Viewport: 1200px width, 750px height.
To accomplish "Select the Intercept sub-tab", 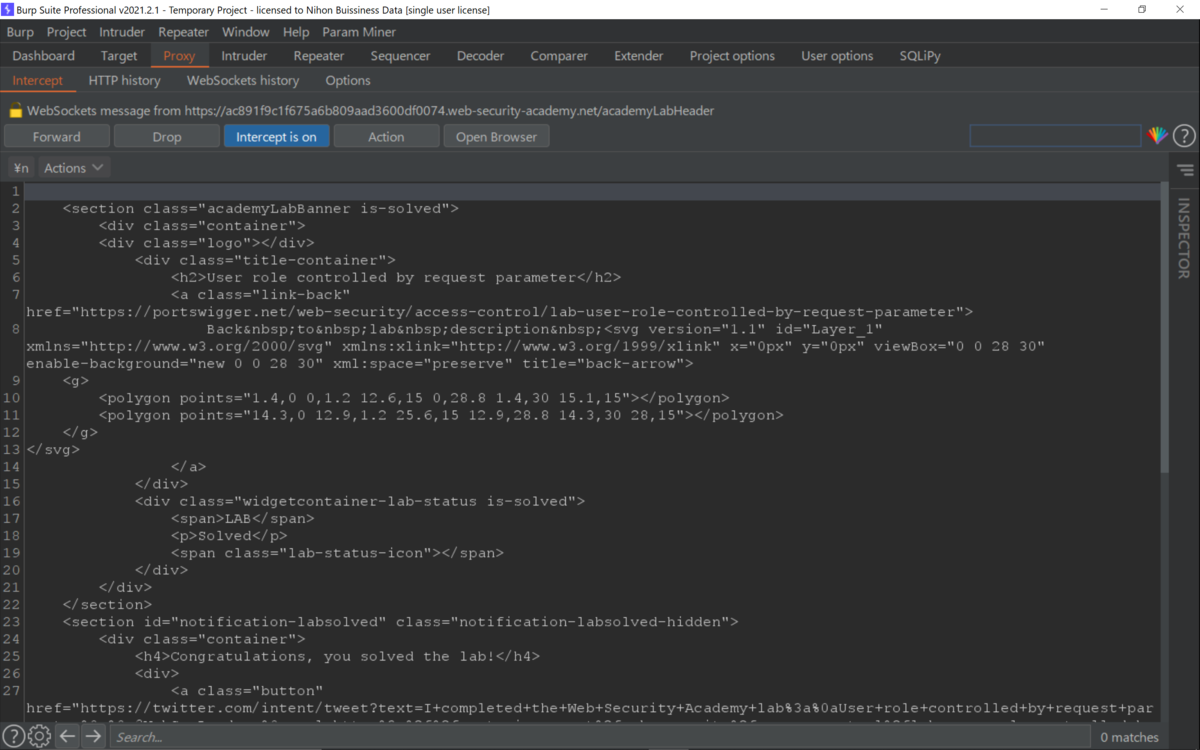I will point(38,80).
